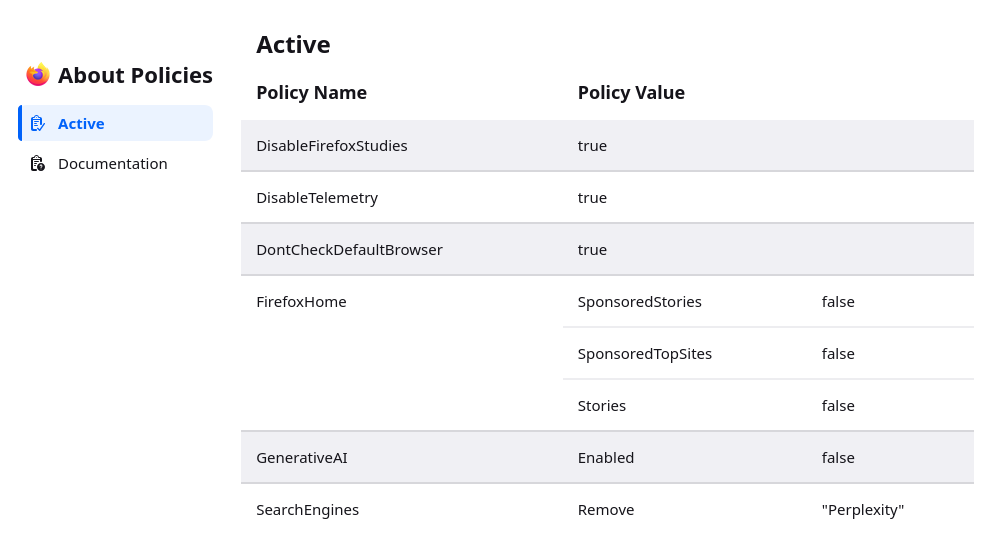Click the "Perplexity" value text
This screenshot has height=560, width=988.
(x=863, y=510)
